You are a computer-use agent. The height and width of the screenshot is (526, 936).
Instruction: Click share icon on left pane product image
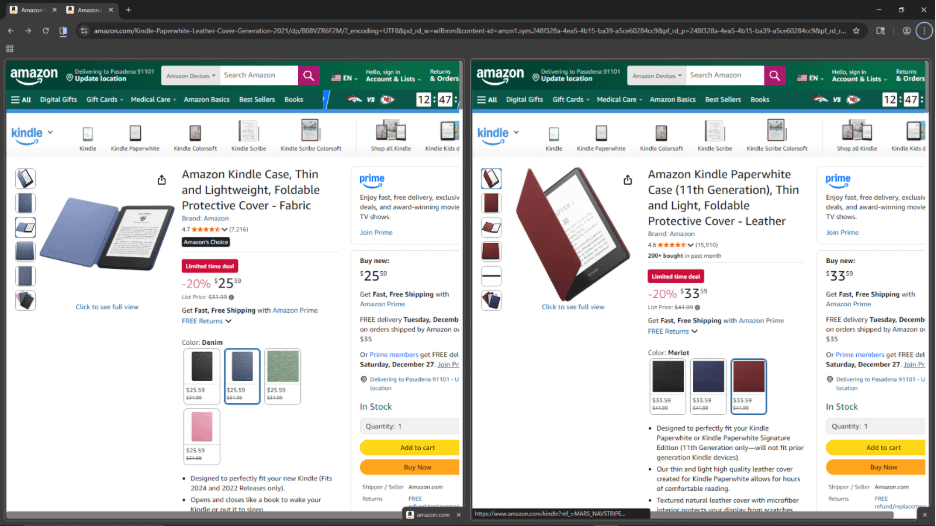[162, 180]
